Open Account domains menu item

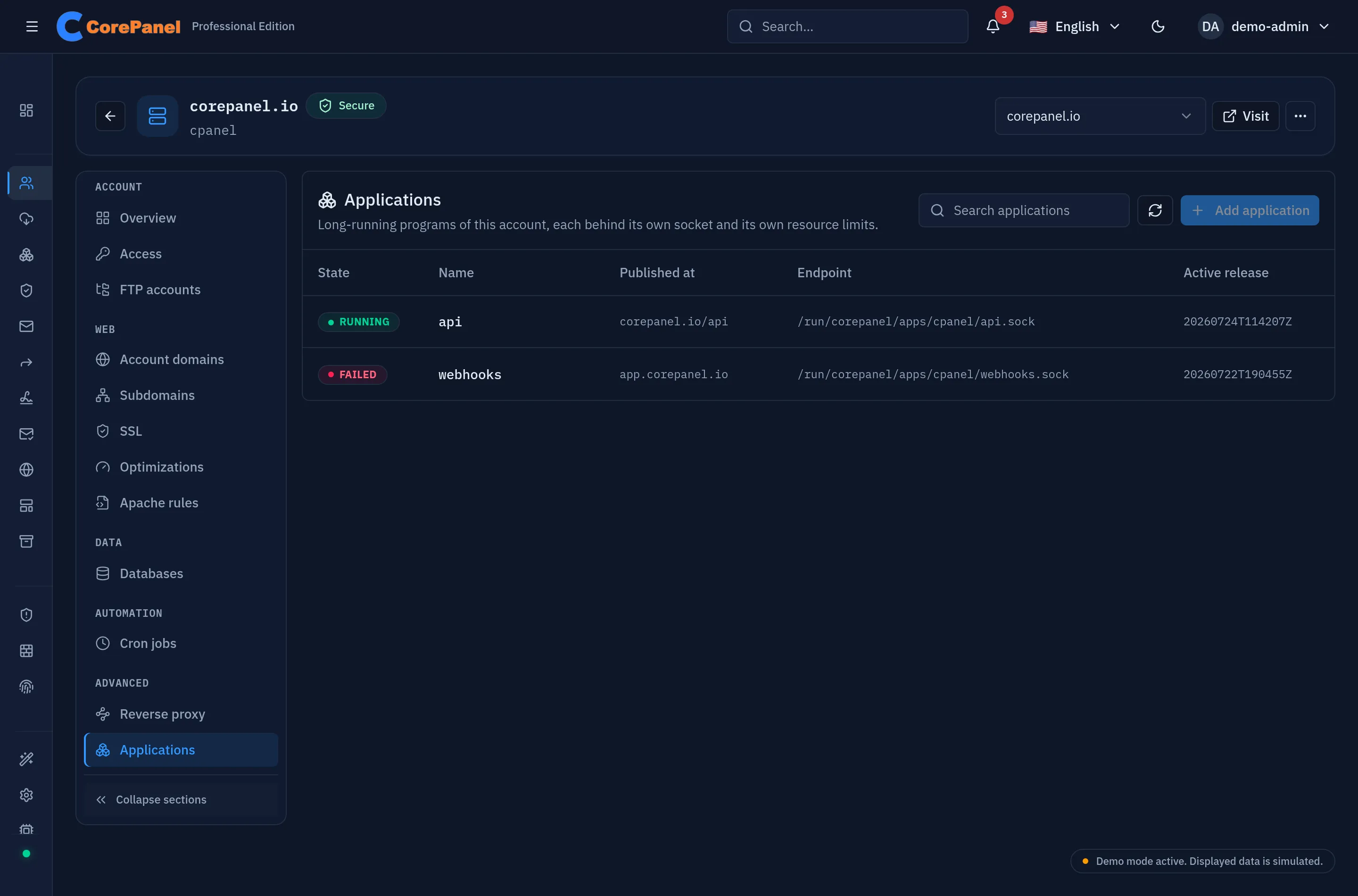(181, 359)
